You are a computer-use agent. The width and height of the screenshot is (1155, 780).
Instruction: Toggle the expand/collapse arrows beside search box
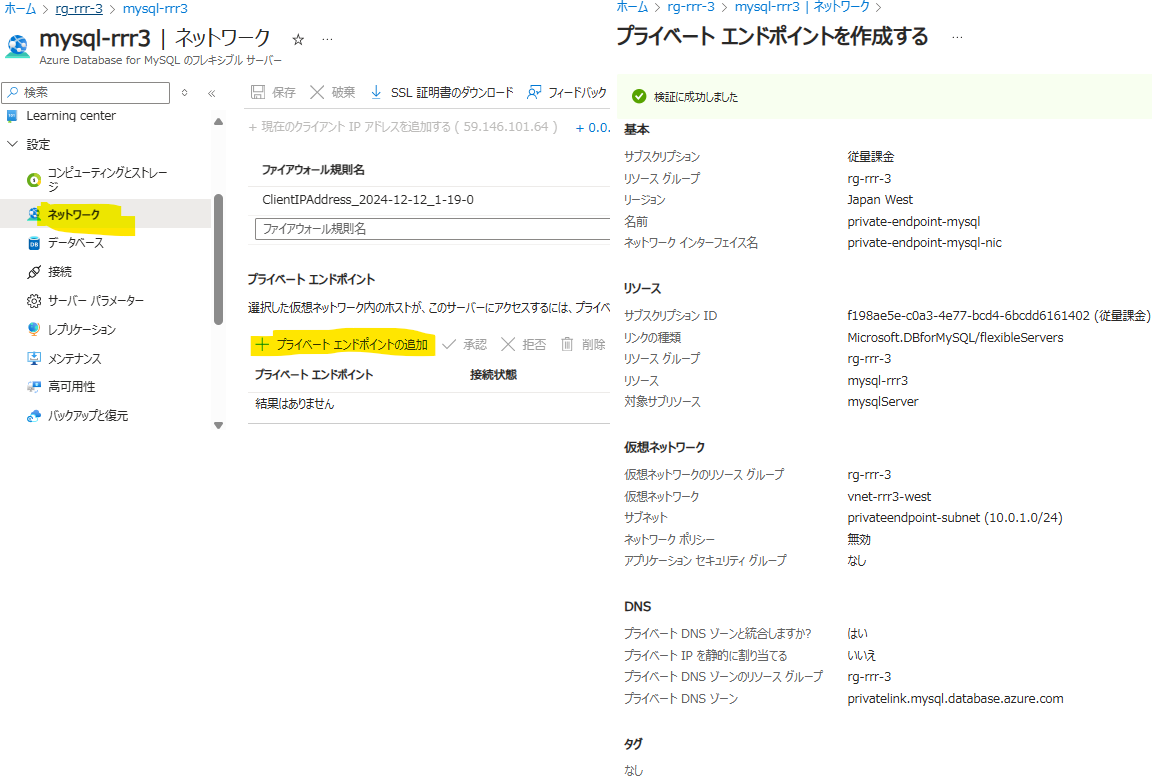(184, 93)
